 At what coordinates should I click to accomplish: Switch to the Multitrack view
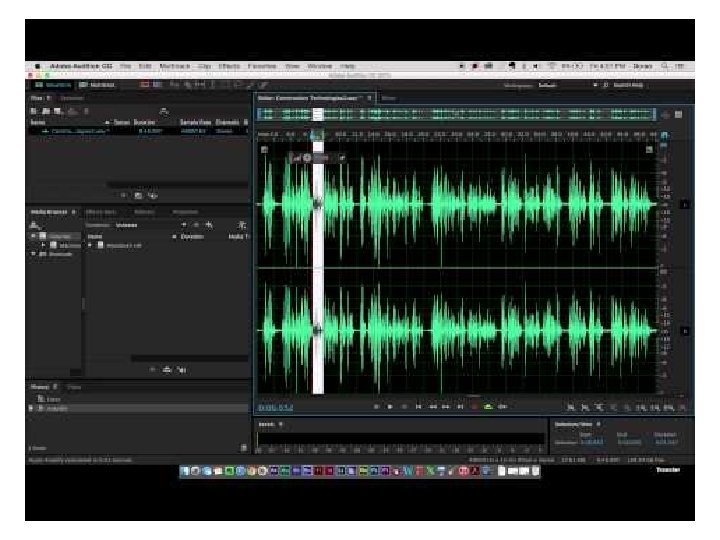point(97,84)
